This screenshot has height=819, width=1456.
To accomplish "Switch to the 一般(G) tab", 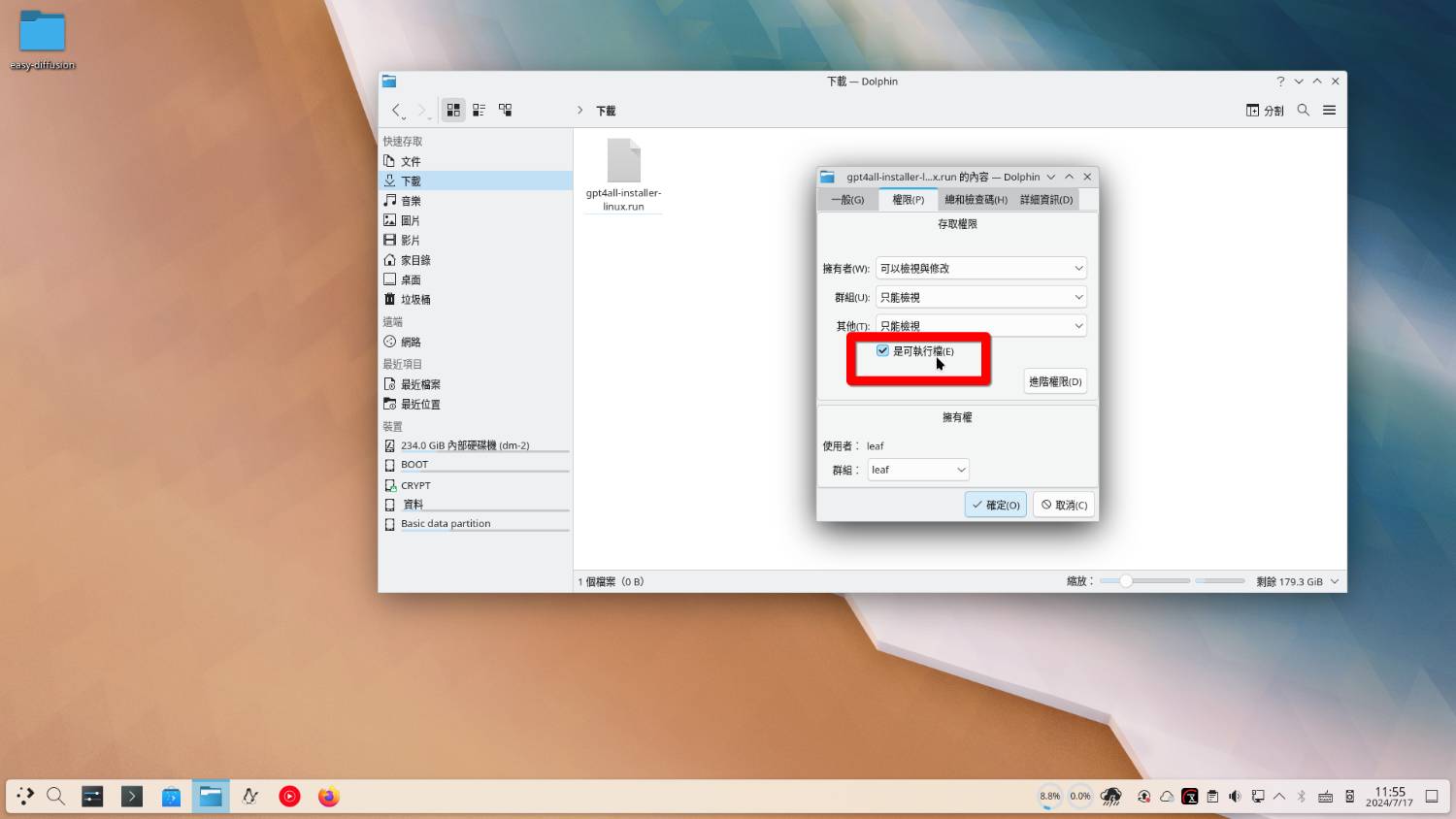I will (847, 199).
